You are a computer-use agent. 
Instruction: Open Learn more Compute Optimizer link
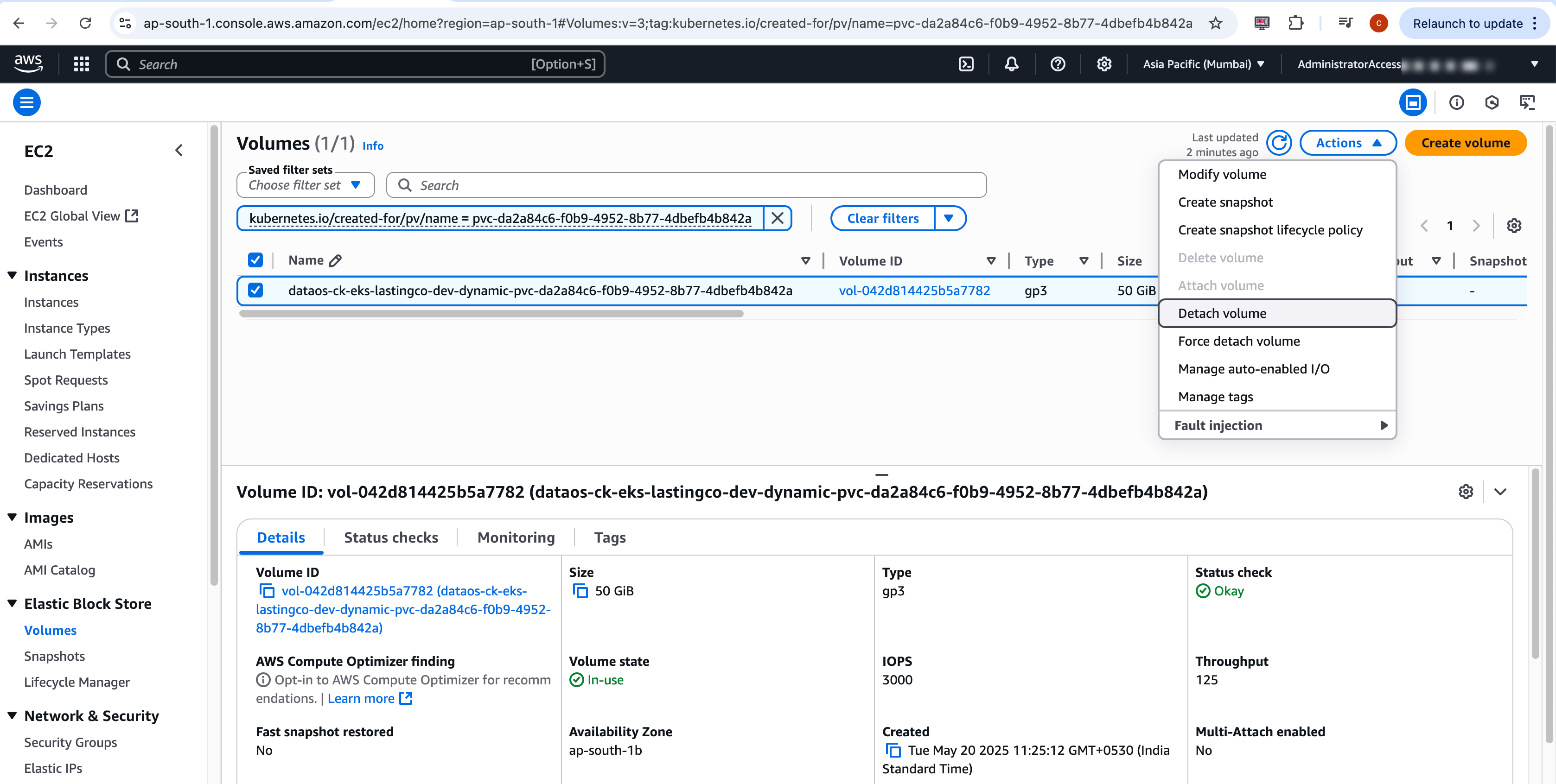[370, 698]
